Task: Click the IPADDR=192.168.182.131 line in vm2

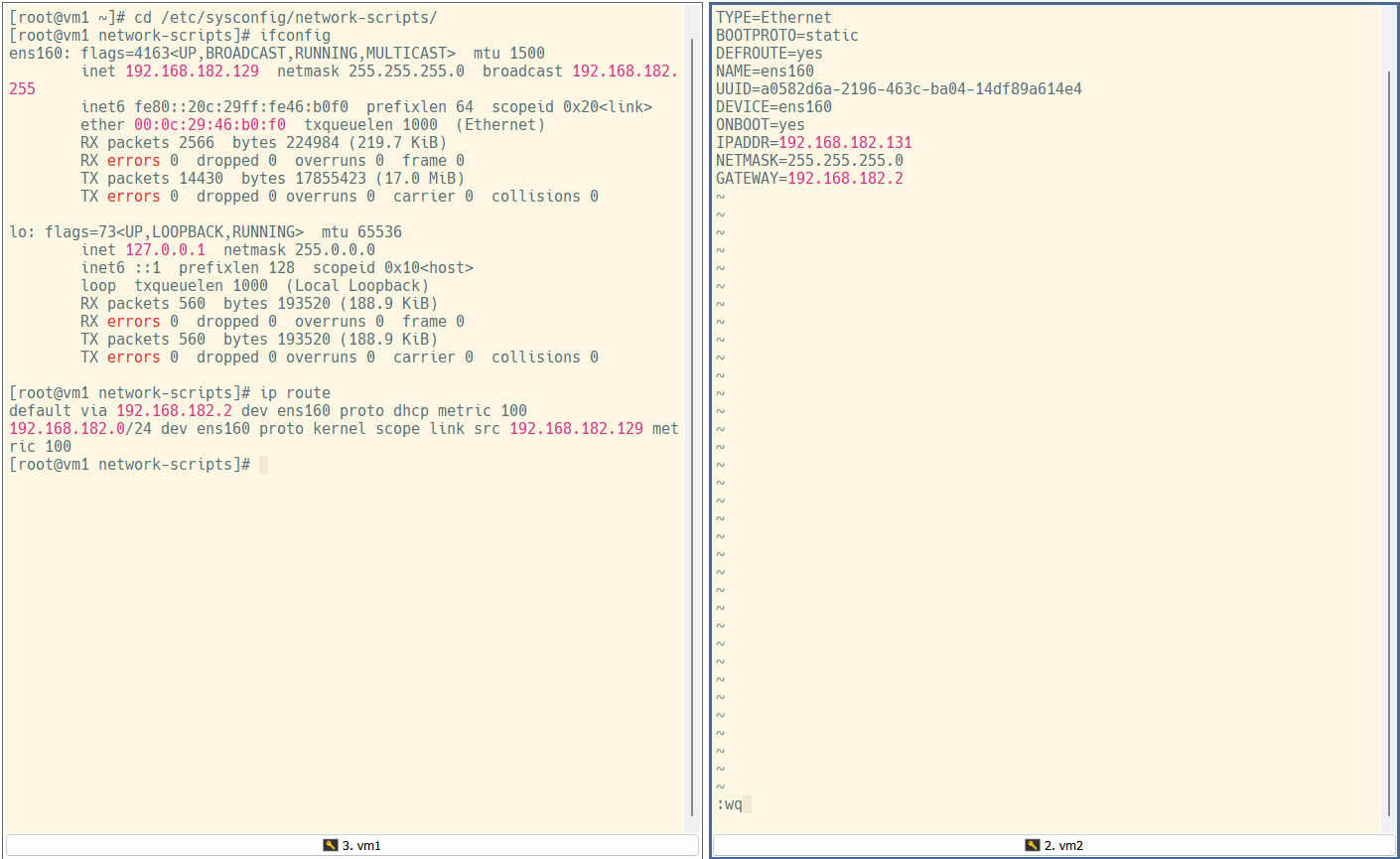Action: tap(814, 142)
